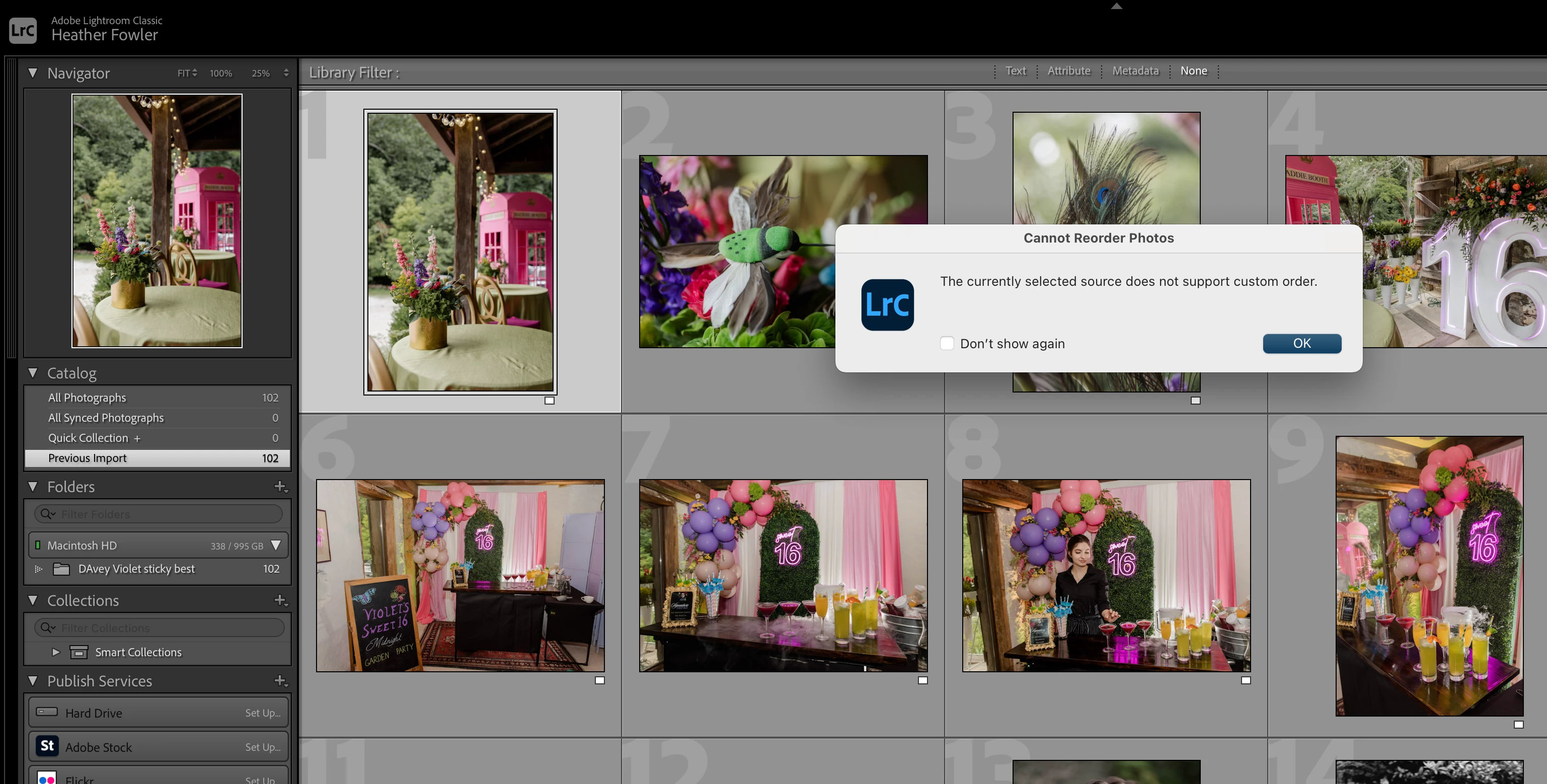Toggle badge under Violet's Sweet 16 chalkboard photo
Viewport: 1547px width, 784px height.
click(599, 680)
